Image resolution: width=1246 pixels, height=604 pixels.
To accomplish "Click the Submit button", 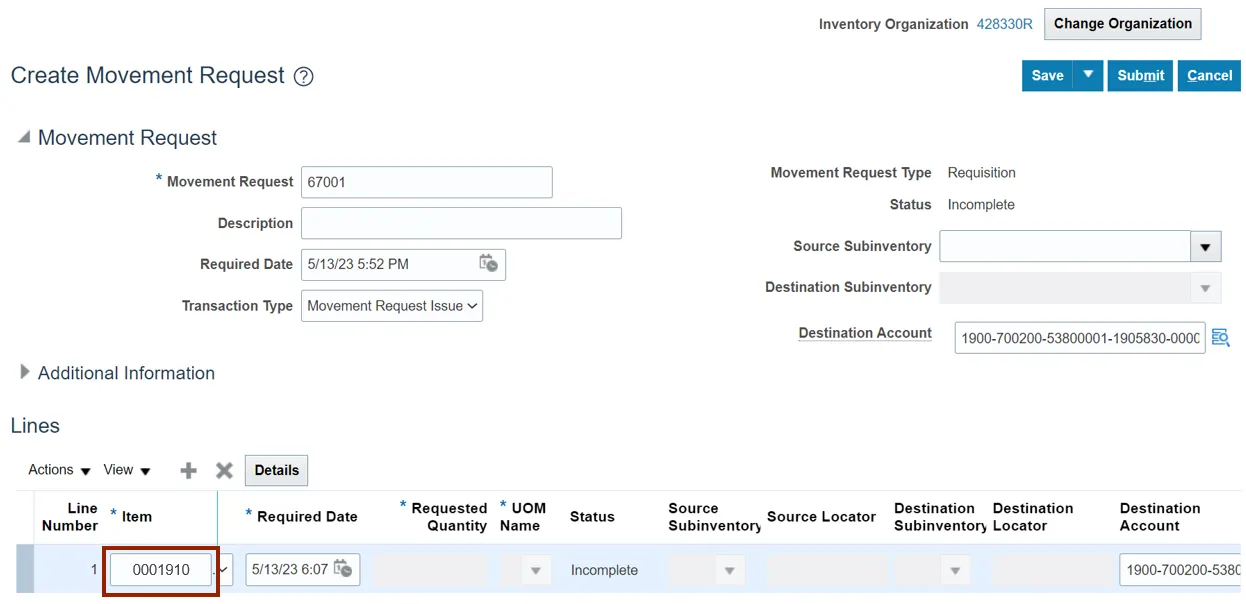I will (x=1140, y=75).
